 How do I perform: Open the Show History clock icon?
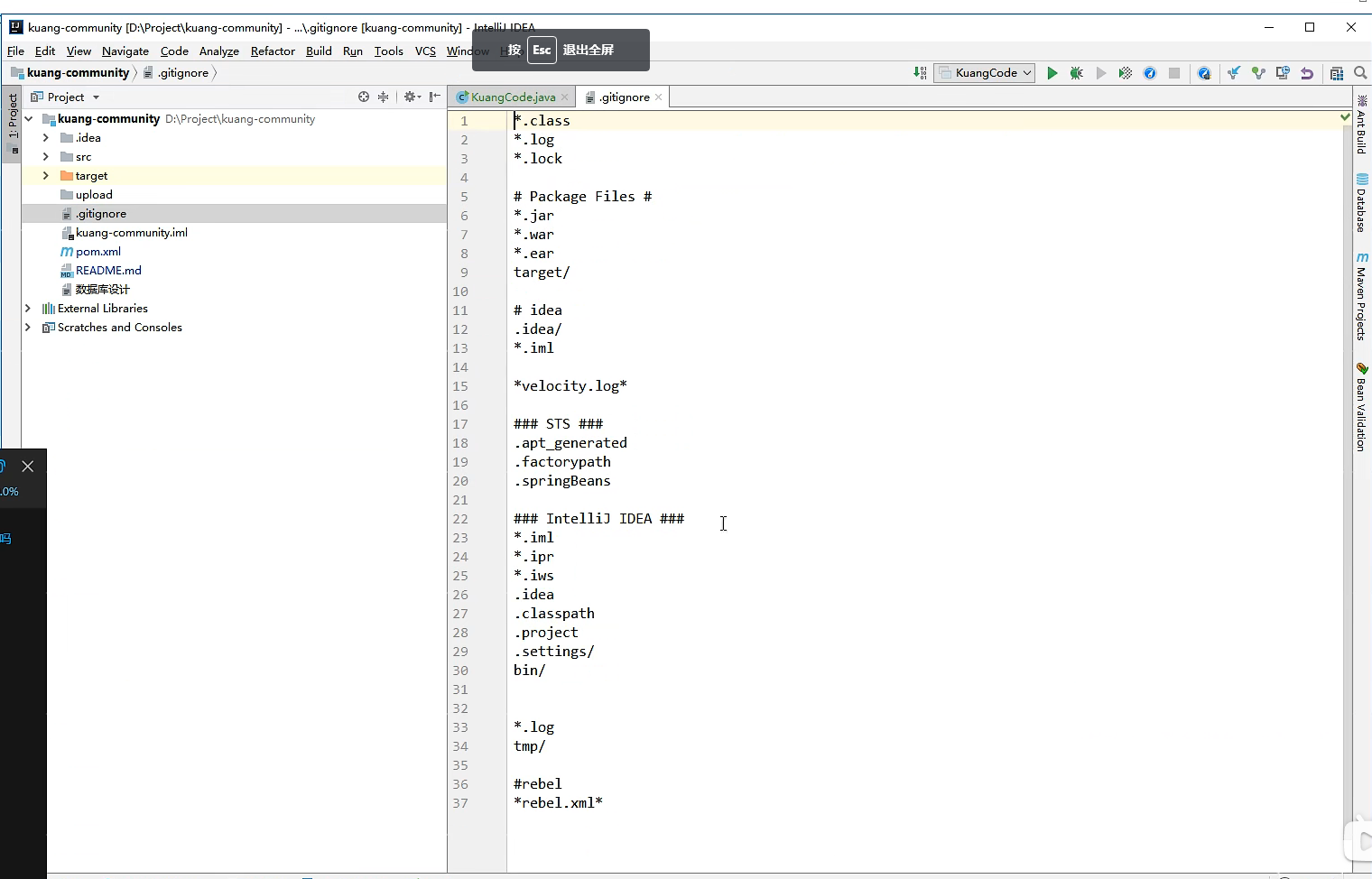point(1283,73)
